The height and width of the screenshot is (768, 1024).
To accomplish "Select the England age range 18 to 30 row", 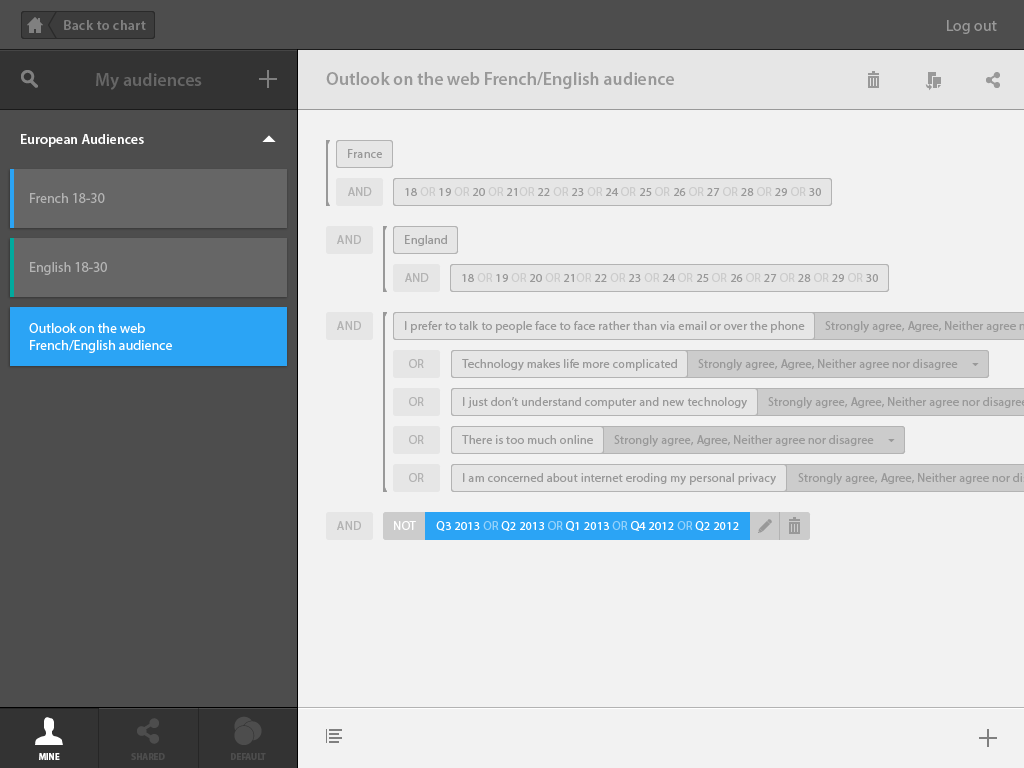I will click(669, 278).
